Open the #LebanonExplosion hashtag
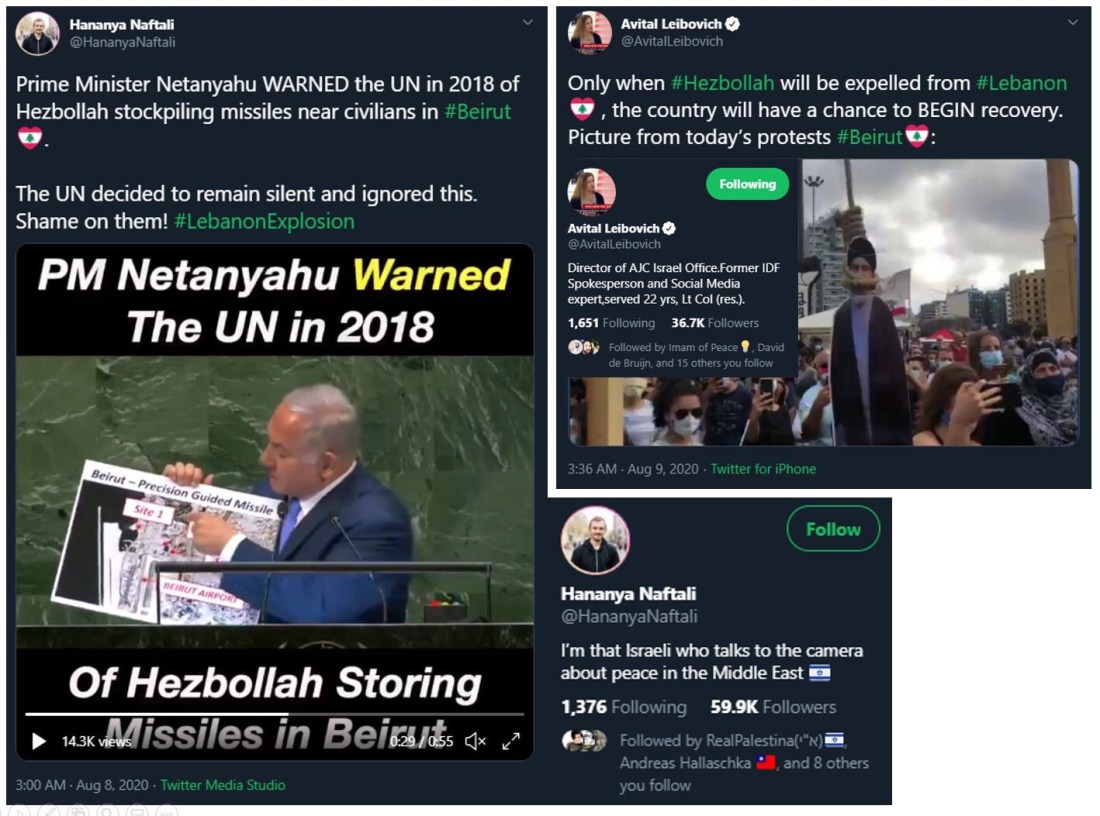The height and width of the screenshot is (816, 1100). (264, 221)
